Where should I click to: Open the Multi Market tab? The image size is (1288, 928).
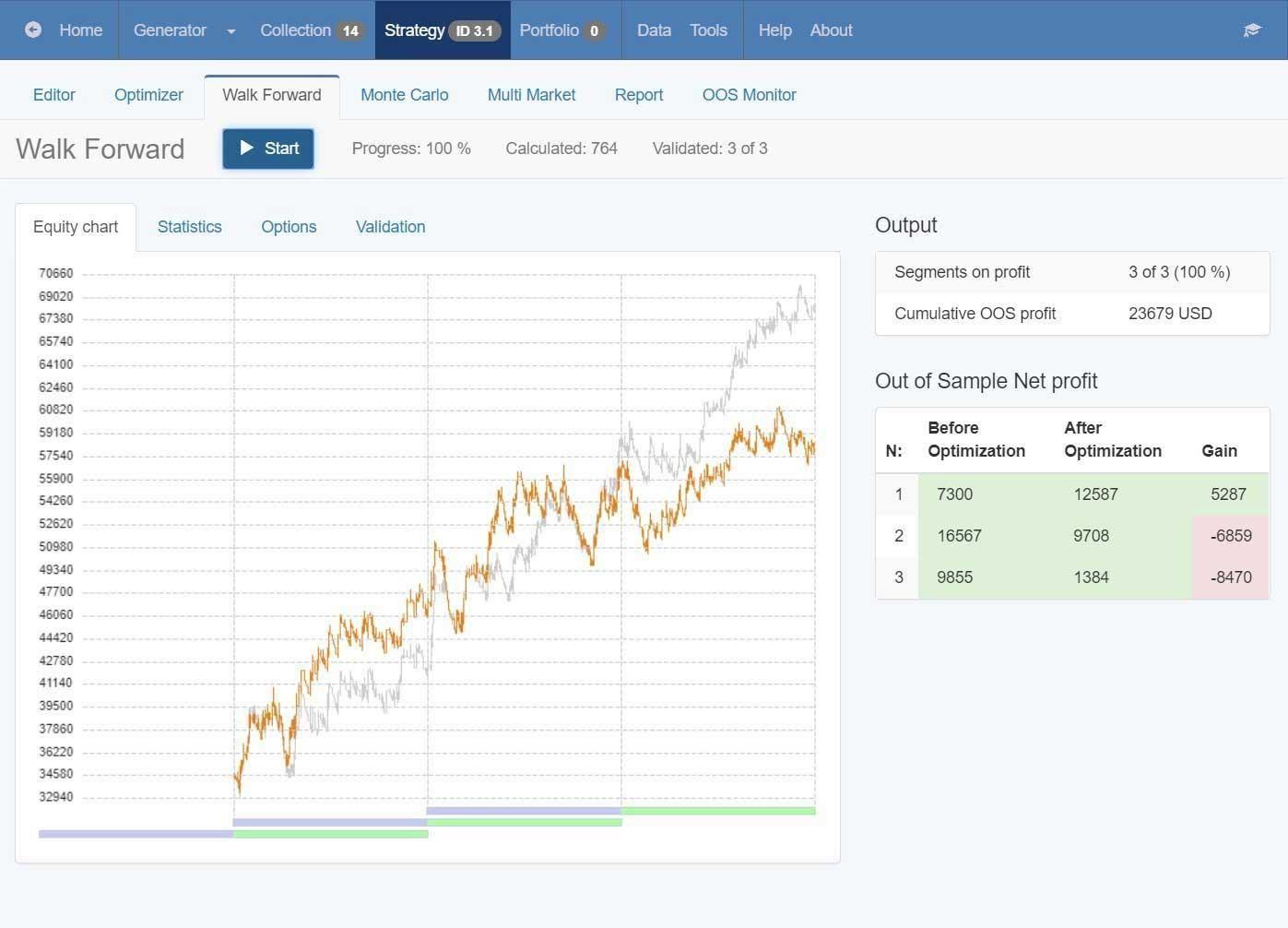[x=531, y=95]
